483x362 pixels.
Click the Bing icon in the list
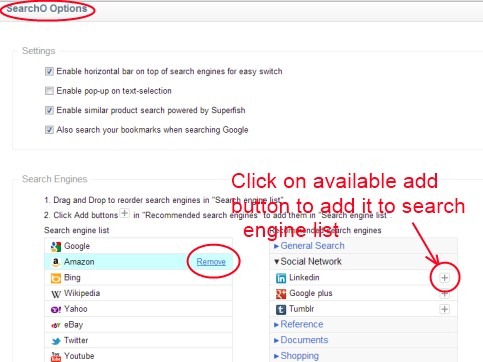56,278
